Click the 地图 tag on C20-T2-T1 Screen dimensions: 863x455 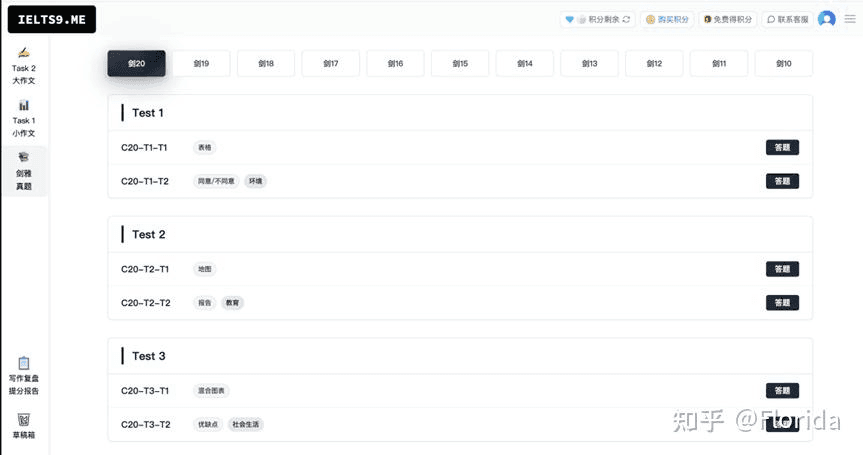[204, 269]
